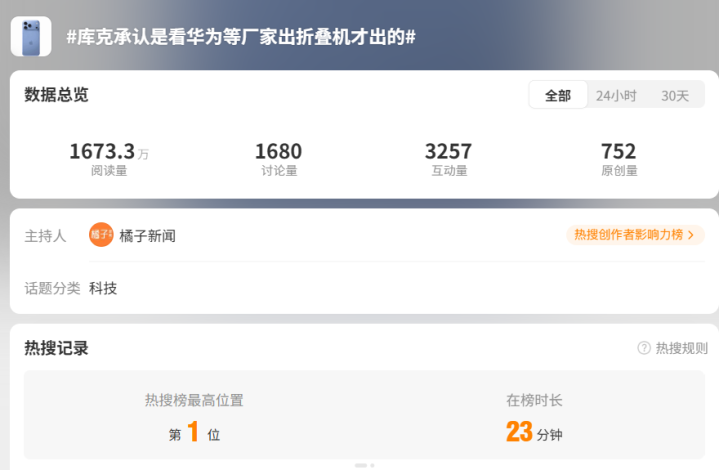Click the hashtag title about 库克 and 折叠机
The width and height of the screenshot is (719, 470).
(241, 37)
